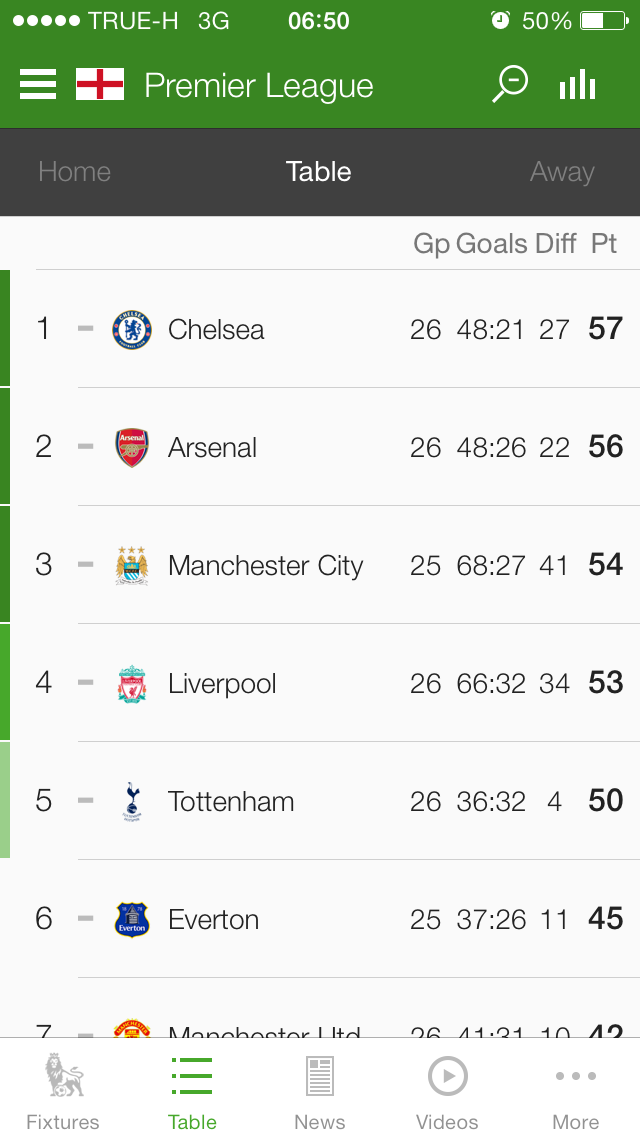Viewport: 640px width, 1136px height.
Task: Open the More options tab
Action: click(576, 1088)
